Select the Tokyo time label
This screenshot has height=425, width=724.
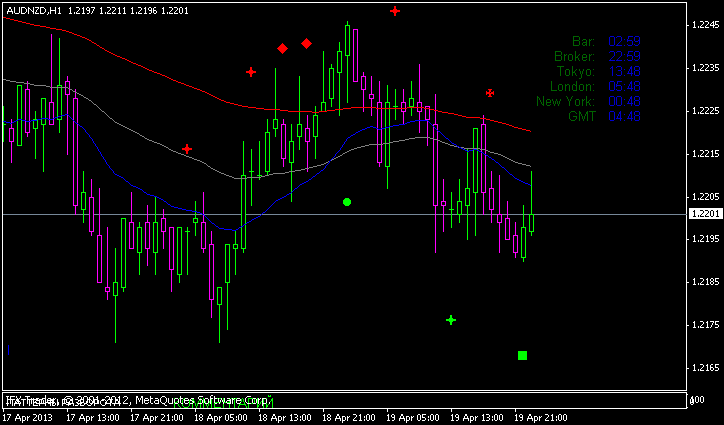(575, 71)
